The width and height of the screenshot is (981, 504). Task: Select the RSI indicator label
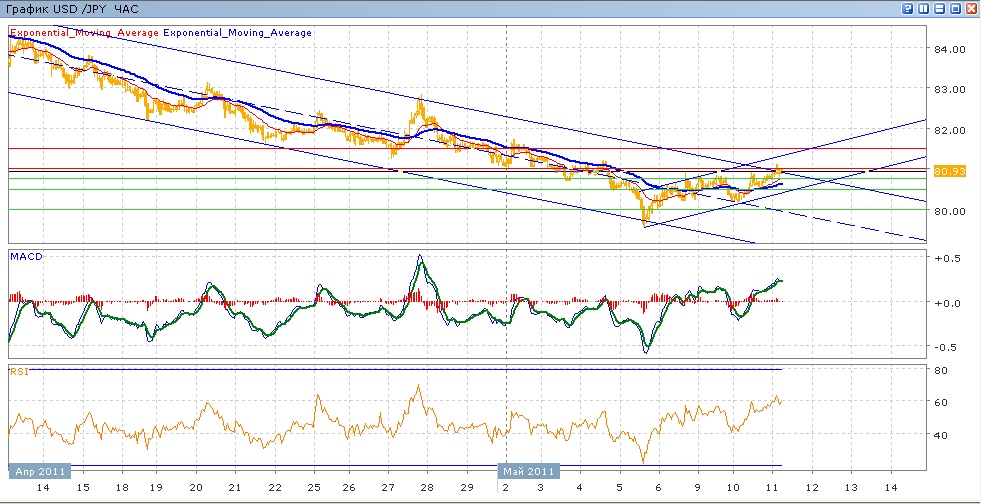point(19,371)
